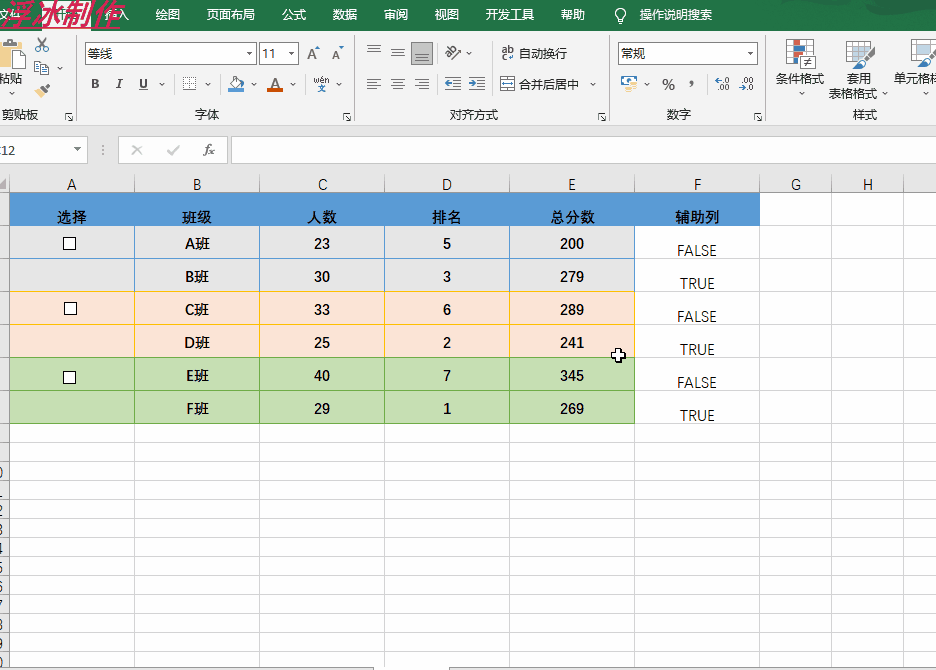Screen dimensions: 936x670
Task: Click the Insert Function fx button
Action: click(x=208, y=150)
